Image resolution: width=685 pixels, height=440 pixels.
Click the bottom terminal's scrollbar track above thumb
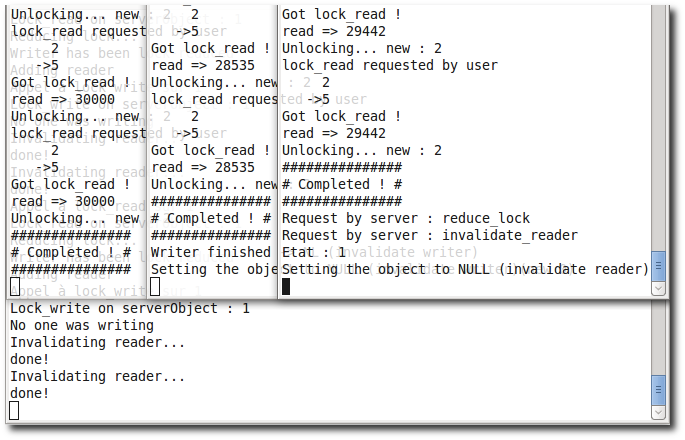pyautogui.click(x=657, y=340)
